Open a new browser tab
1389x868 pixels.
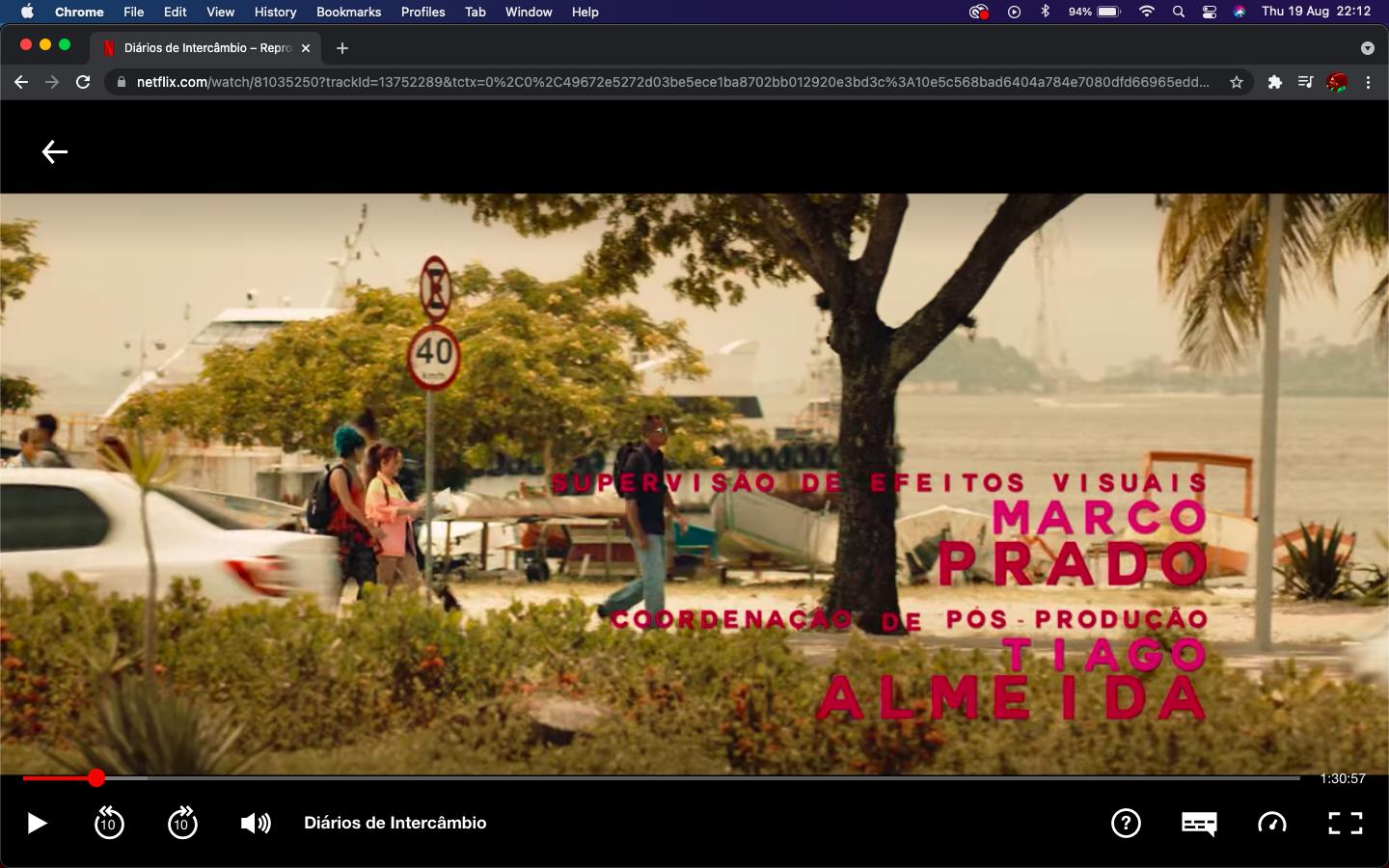click(342, 48)
